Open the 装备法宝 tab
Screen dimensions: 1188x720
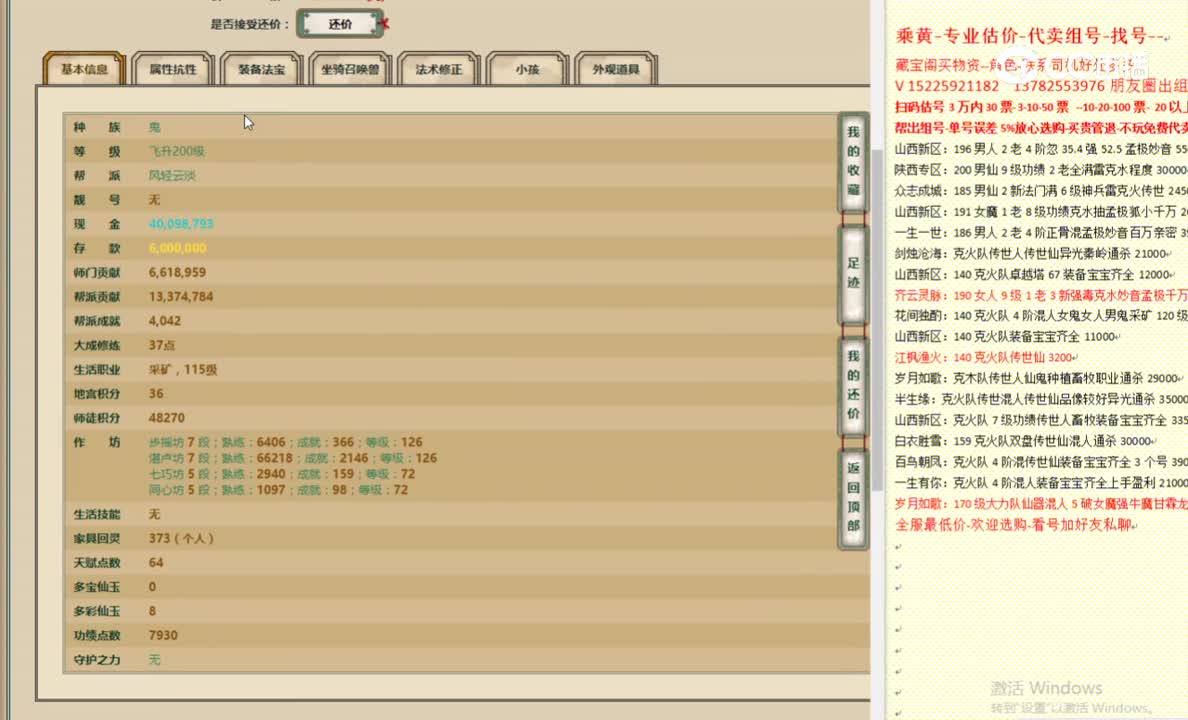[x=261, y=69]
